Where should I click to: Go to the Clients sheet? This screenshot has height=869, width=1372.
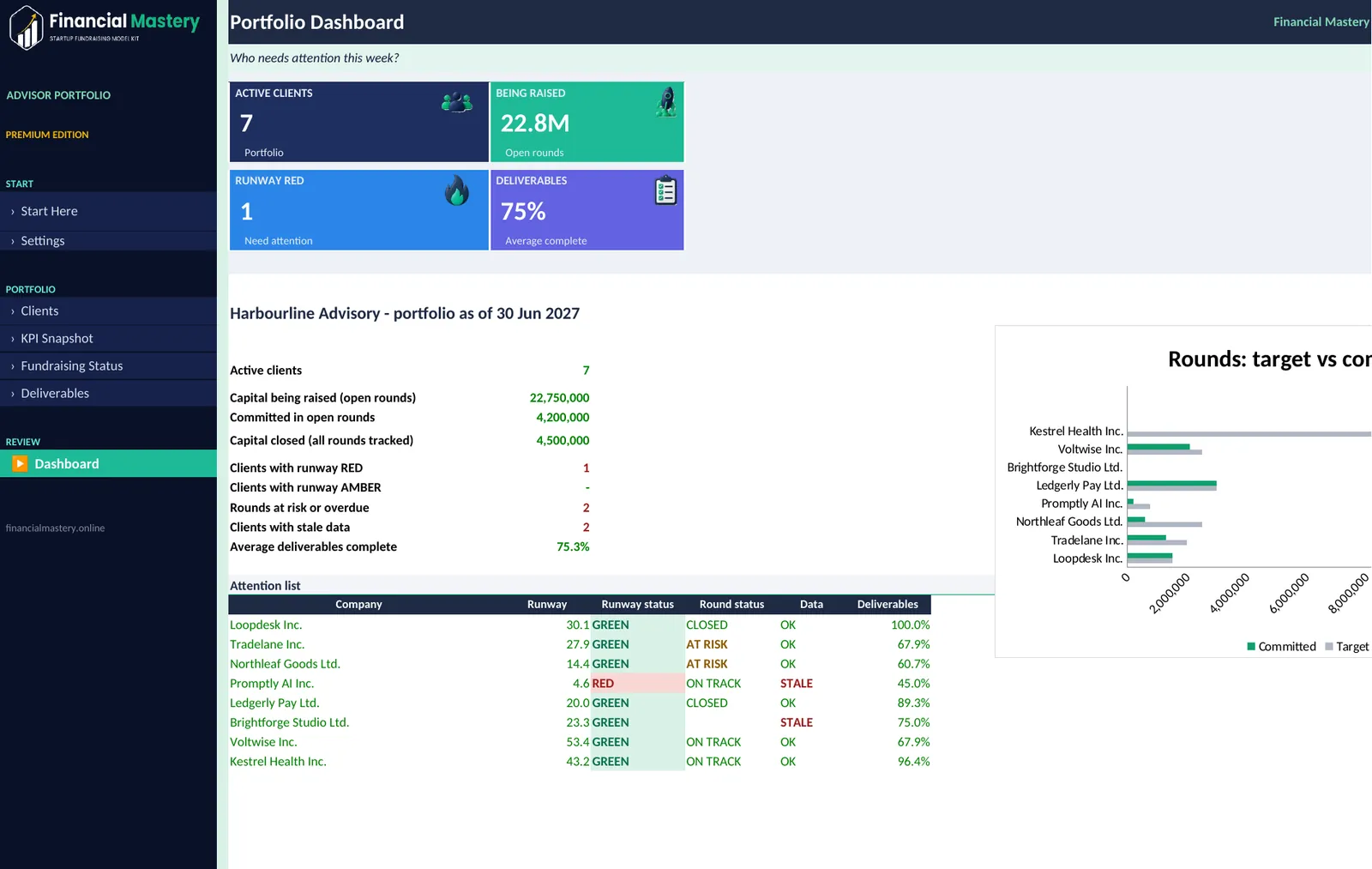point(108,311)
